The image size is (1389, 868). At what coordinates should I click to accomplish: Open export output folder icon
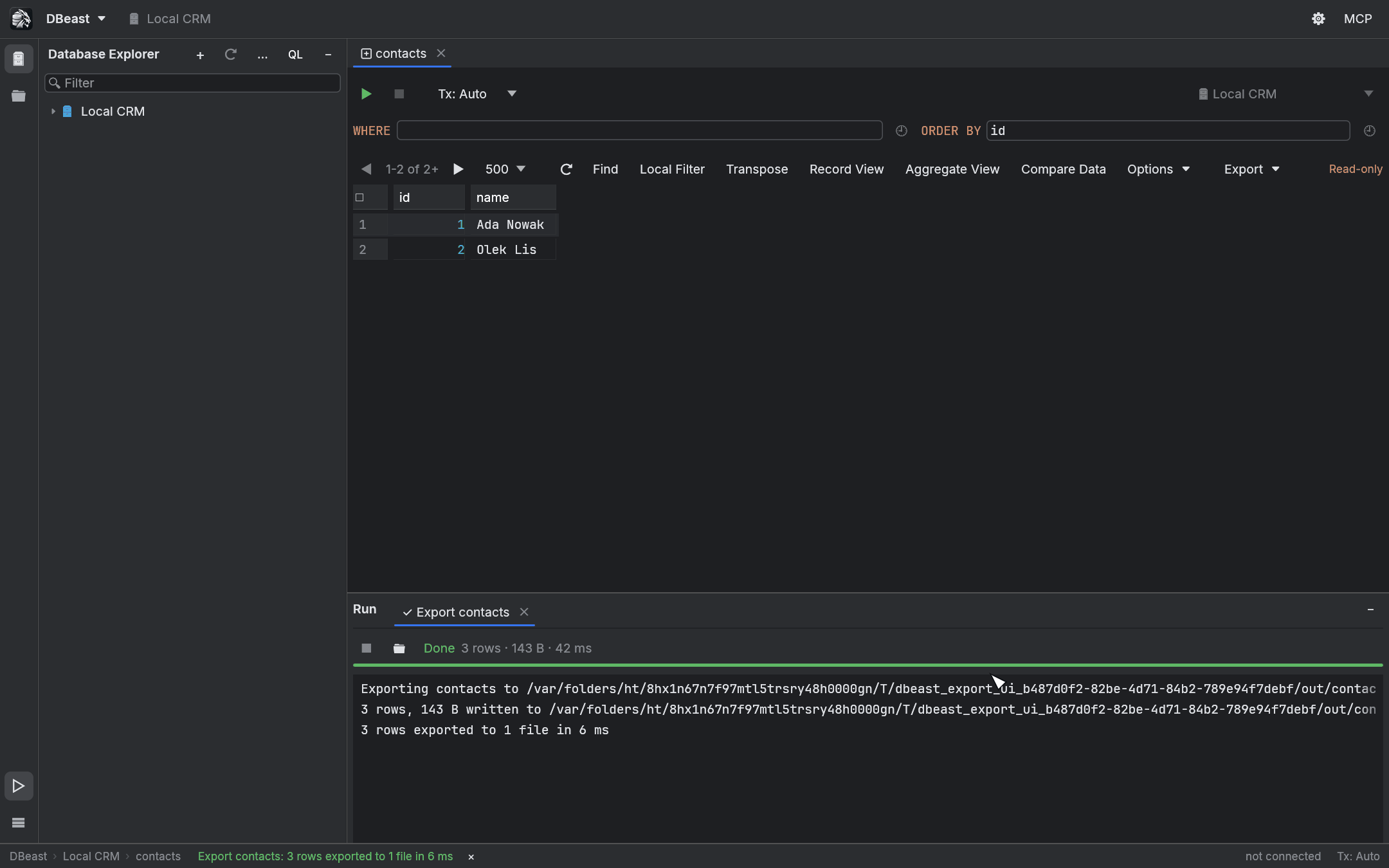(x=399, y=648)
